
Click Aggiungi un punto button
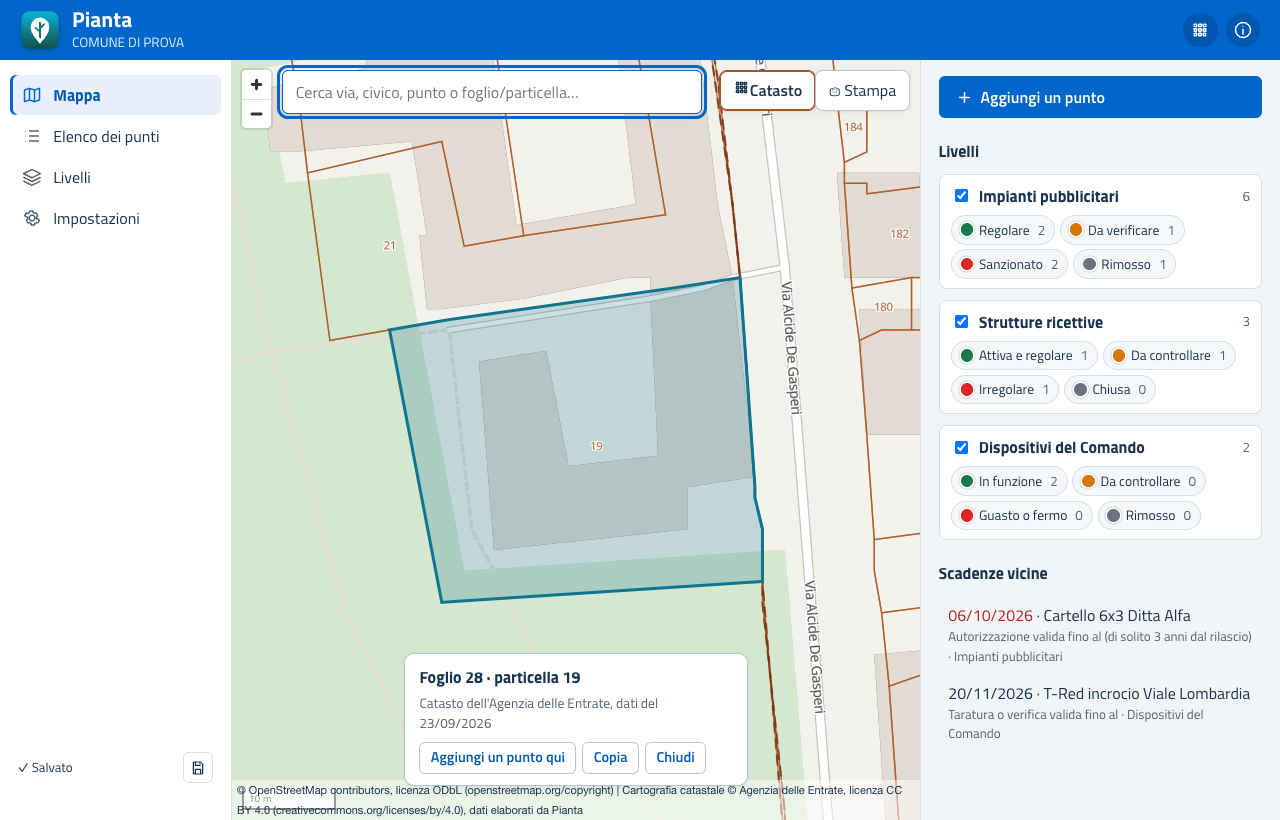point(1100,97)
